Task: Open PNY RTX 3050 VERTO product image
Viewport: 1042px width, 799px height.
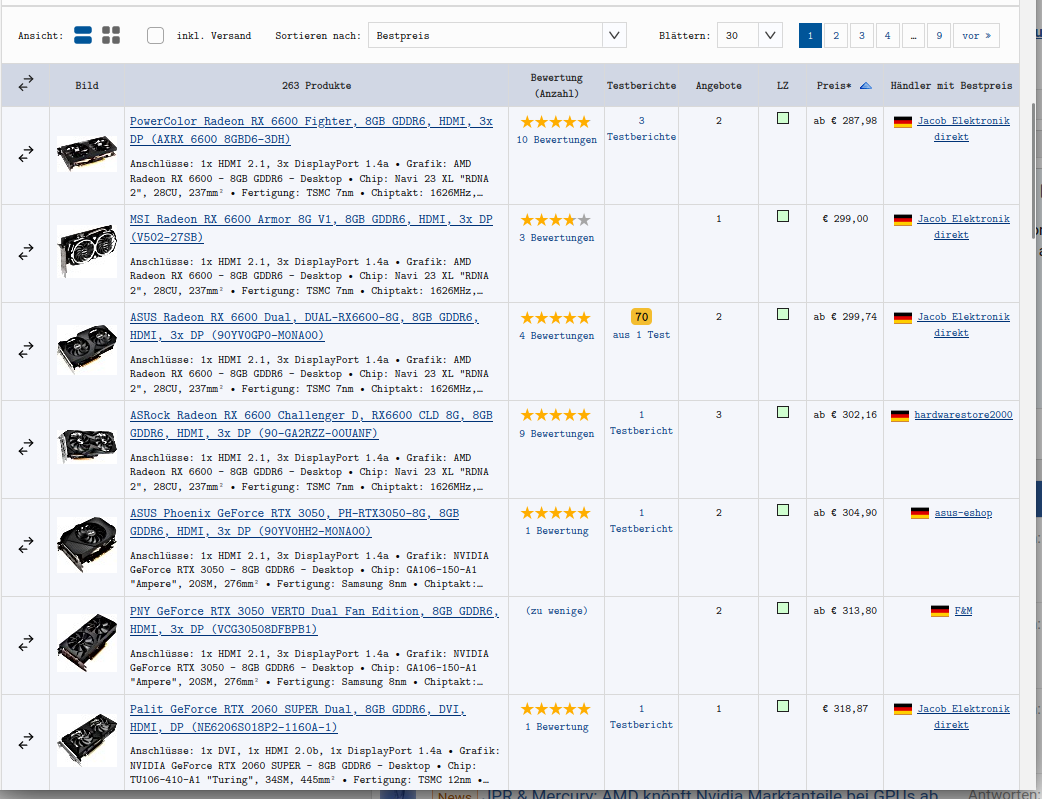Action: [87, 643]
